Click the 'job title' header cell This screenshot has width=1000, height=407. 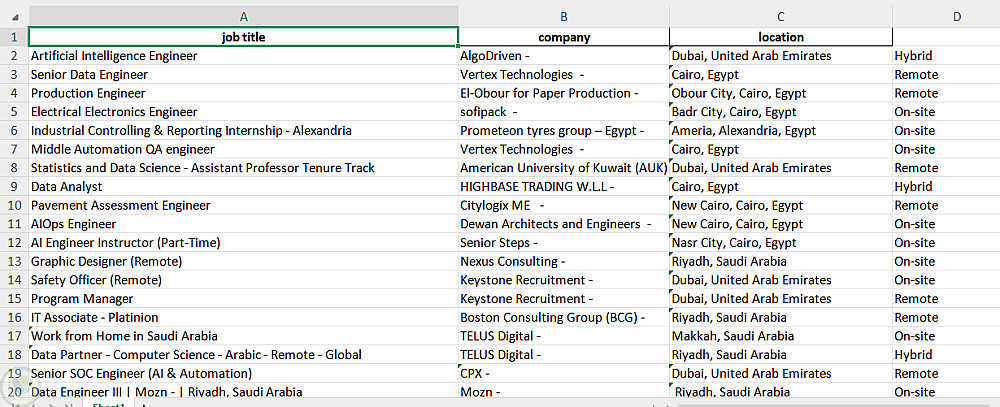coord(244,37)
